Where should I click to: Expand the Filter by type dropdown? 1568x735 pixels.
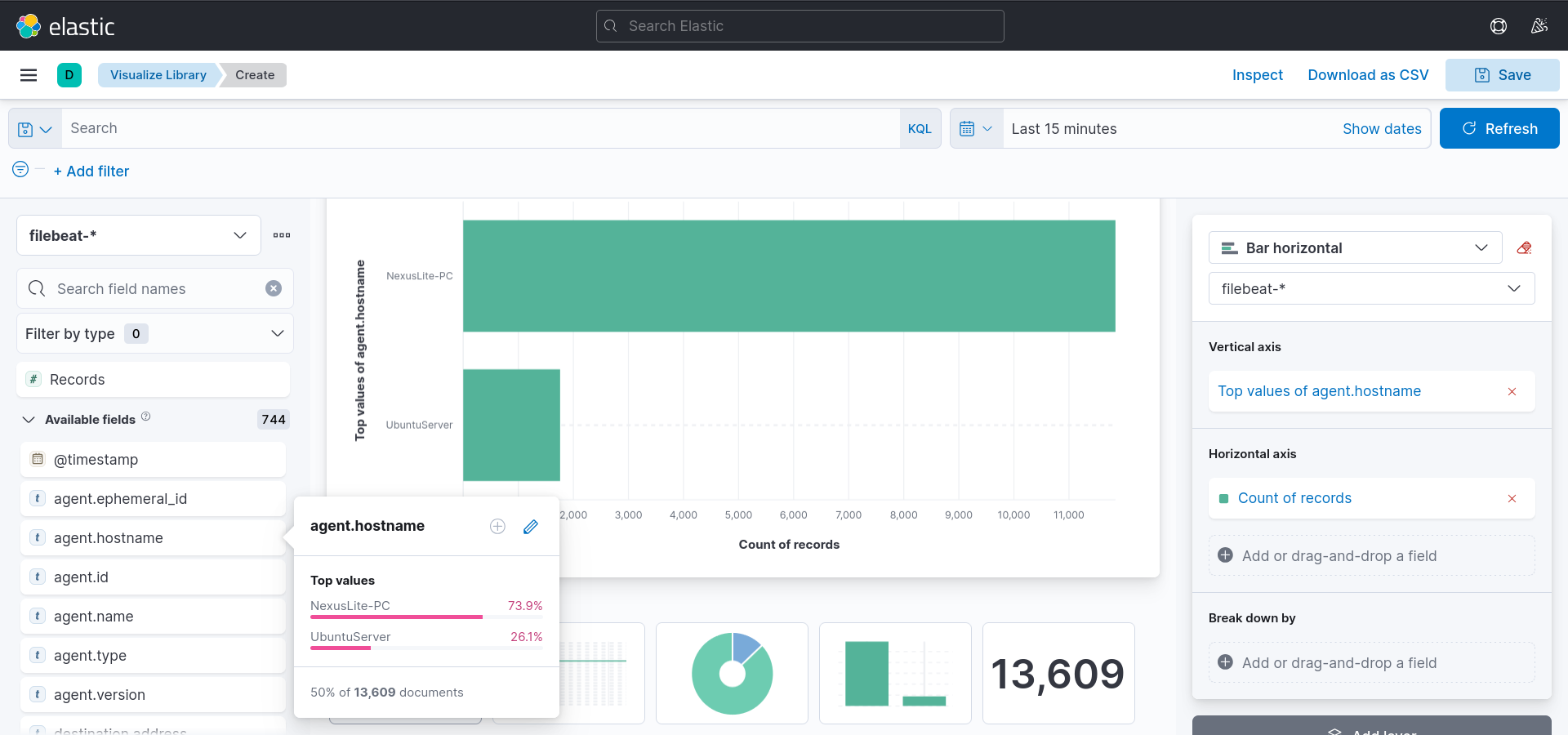(x=154, y=334)
